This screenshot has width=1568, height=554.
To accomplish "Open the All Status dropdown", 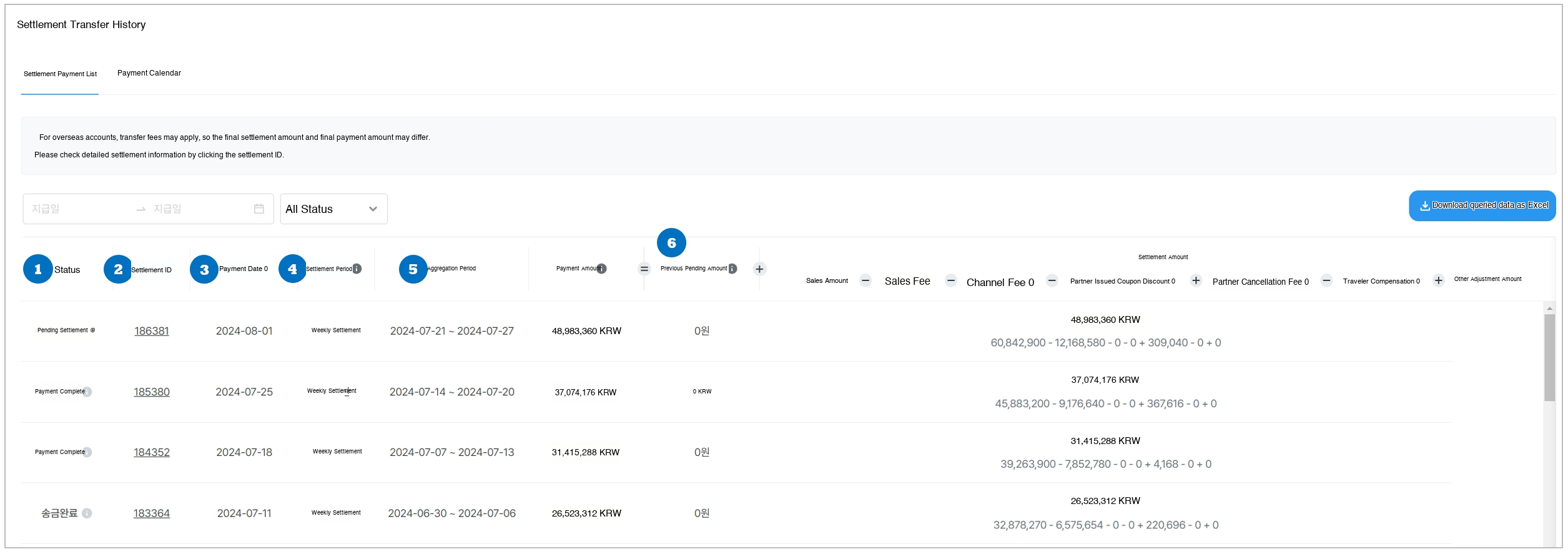I will (x=333, y=209).
